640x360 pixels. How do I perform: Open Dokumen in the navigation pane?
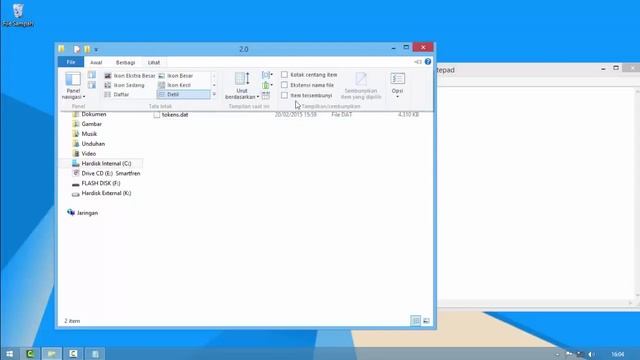pos(89,114)
